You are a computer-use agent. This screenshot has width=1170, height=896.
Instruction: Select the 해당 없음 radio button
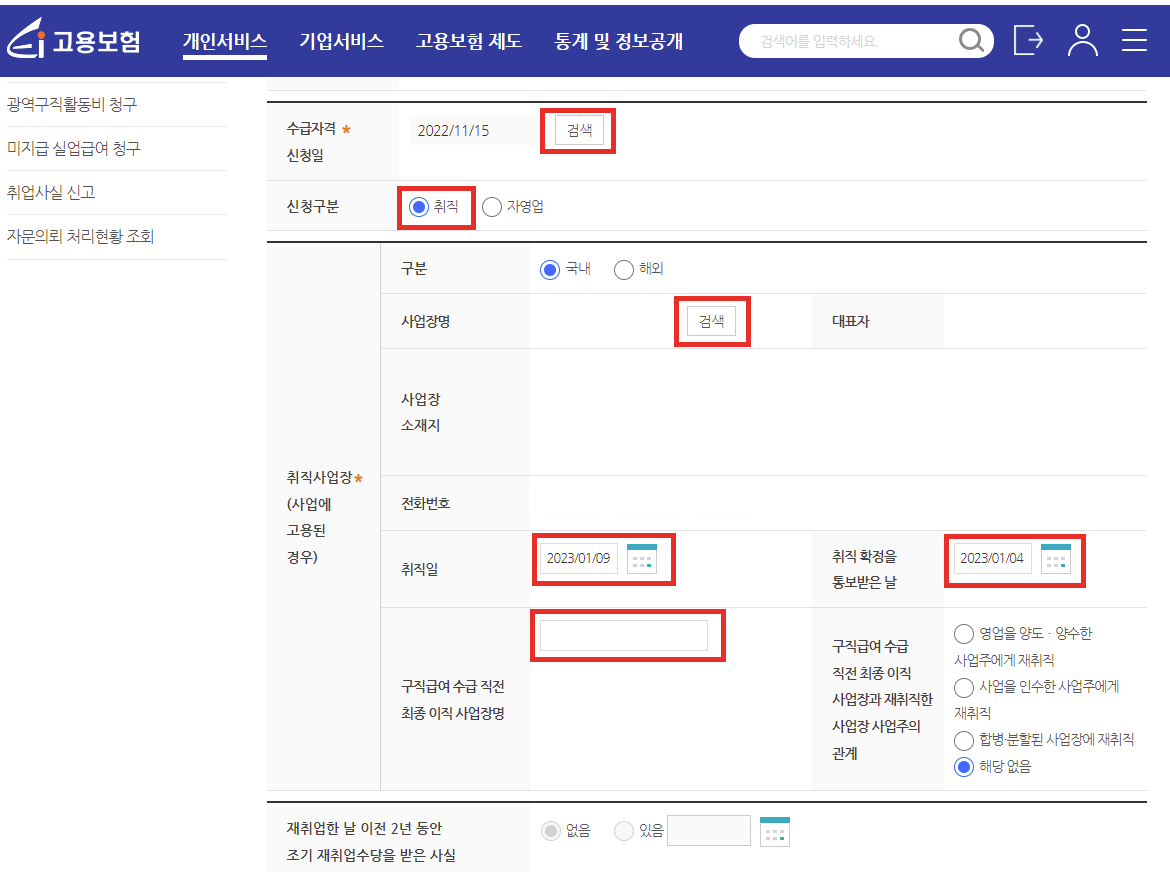pos(964,768)
